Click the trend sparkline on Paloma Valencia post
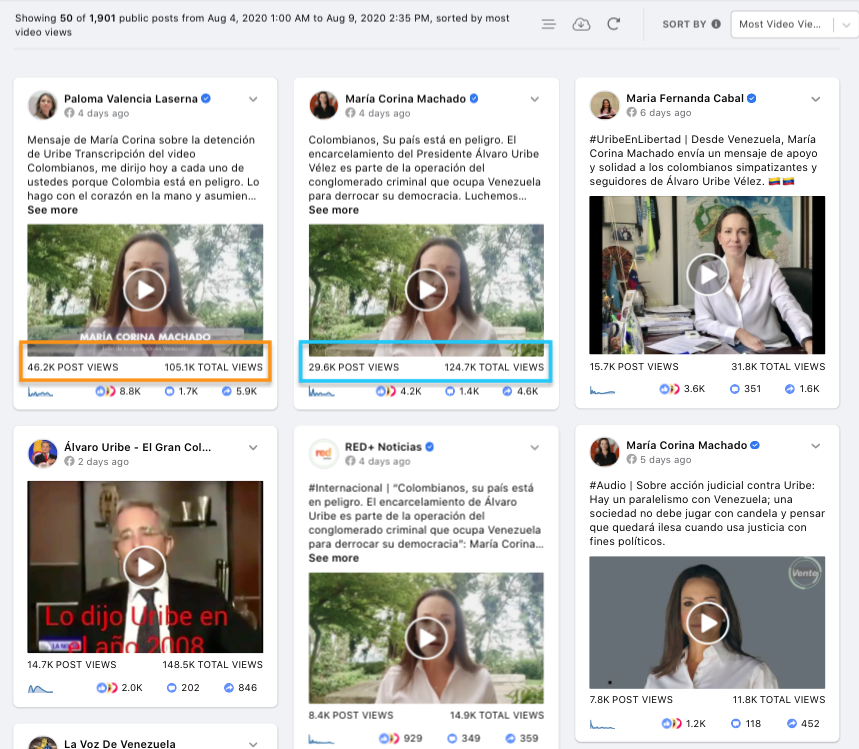Viewport: 859px width, 749px height. (x=40, y=392)
